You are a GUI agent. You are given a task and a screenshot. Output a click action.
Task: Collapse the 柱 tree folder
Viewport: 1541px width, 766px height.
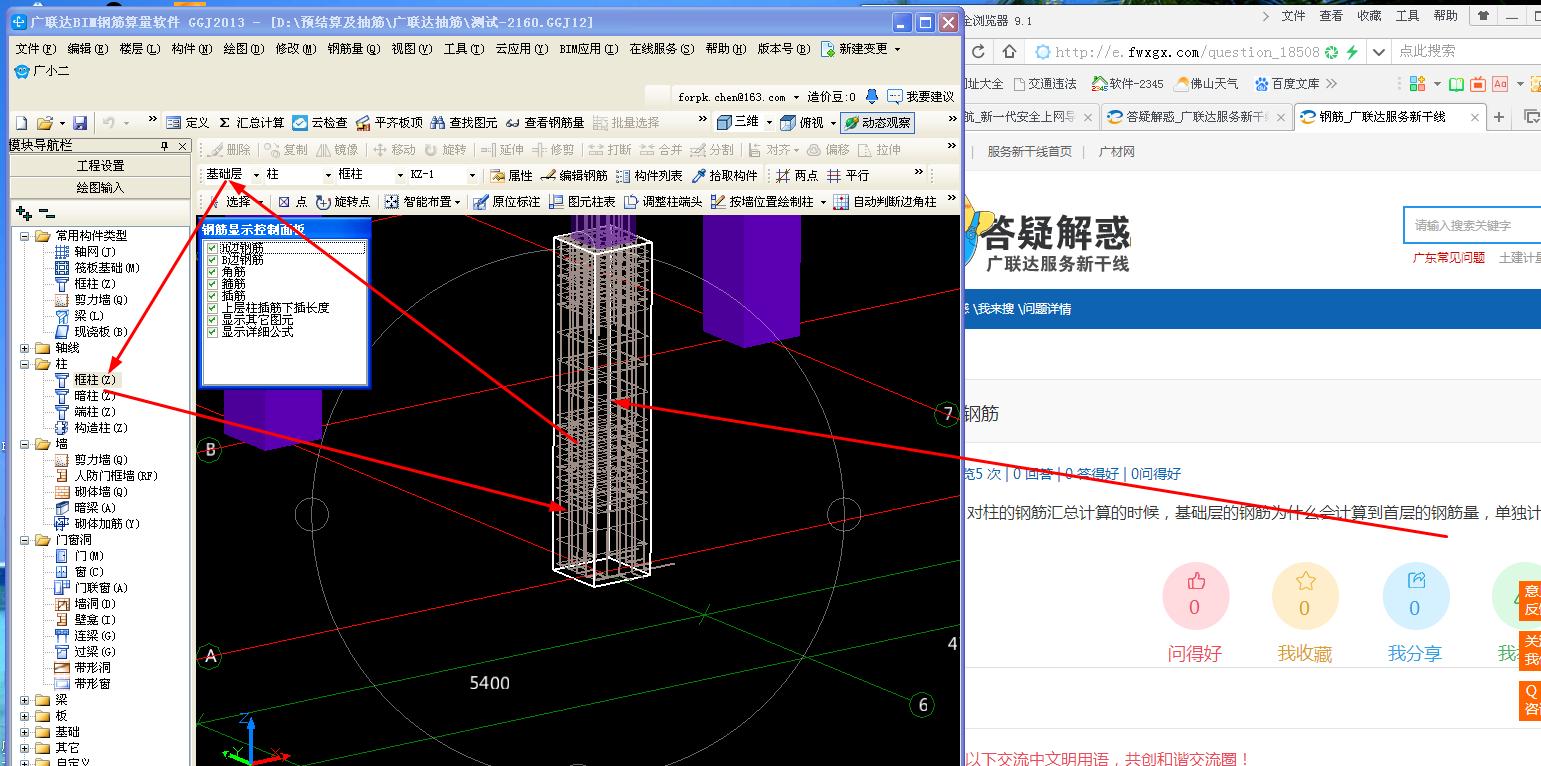pos(24,364)
